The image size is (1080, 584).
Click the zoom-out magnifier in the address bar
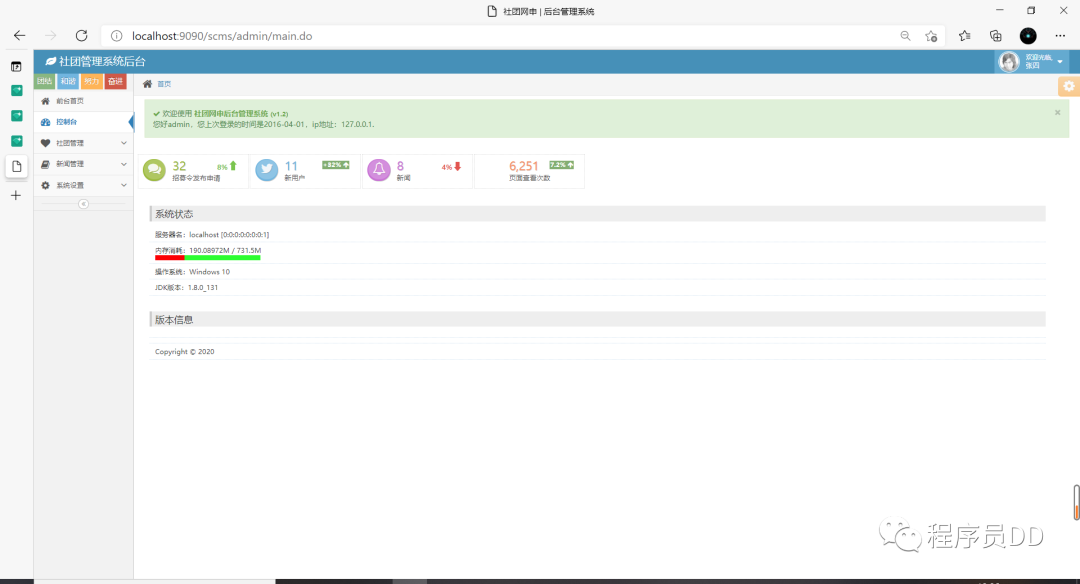[x=905, y=36]
